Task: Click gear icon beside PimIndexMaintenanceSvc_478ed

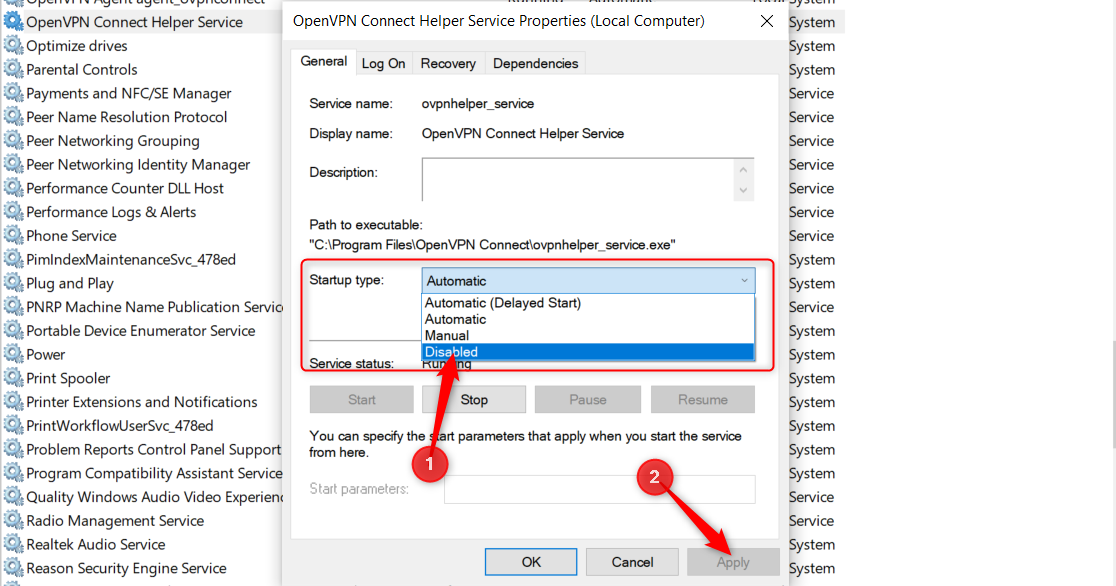Action: click(x=14, y=259)
